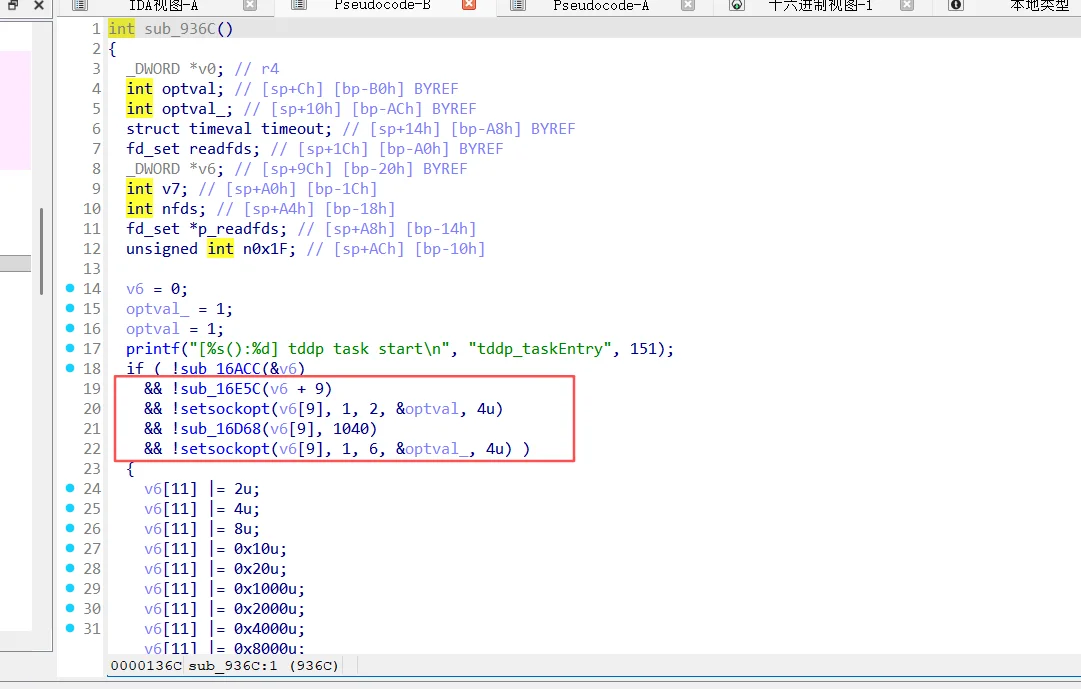Switch to the IDA视图-A tab
Viewport: 1081px width, 689px height.
click(x=163, y=6)
